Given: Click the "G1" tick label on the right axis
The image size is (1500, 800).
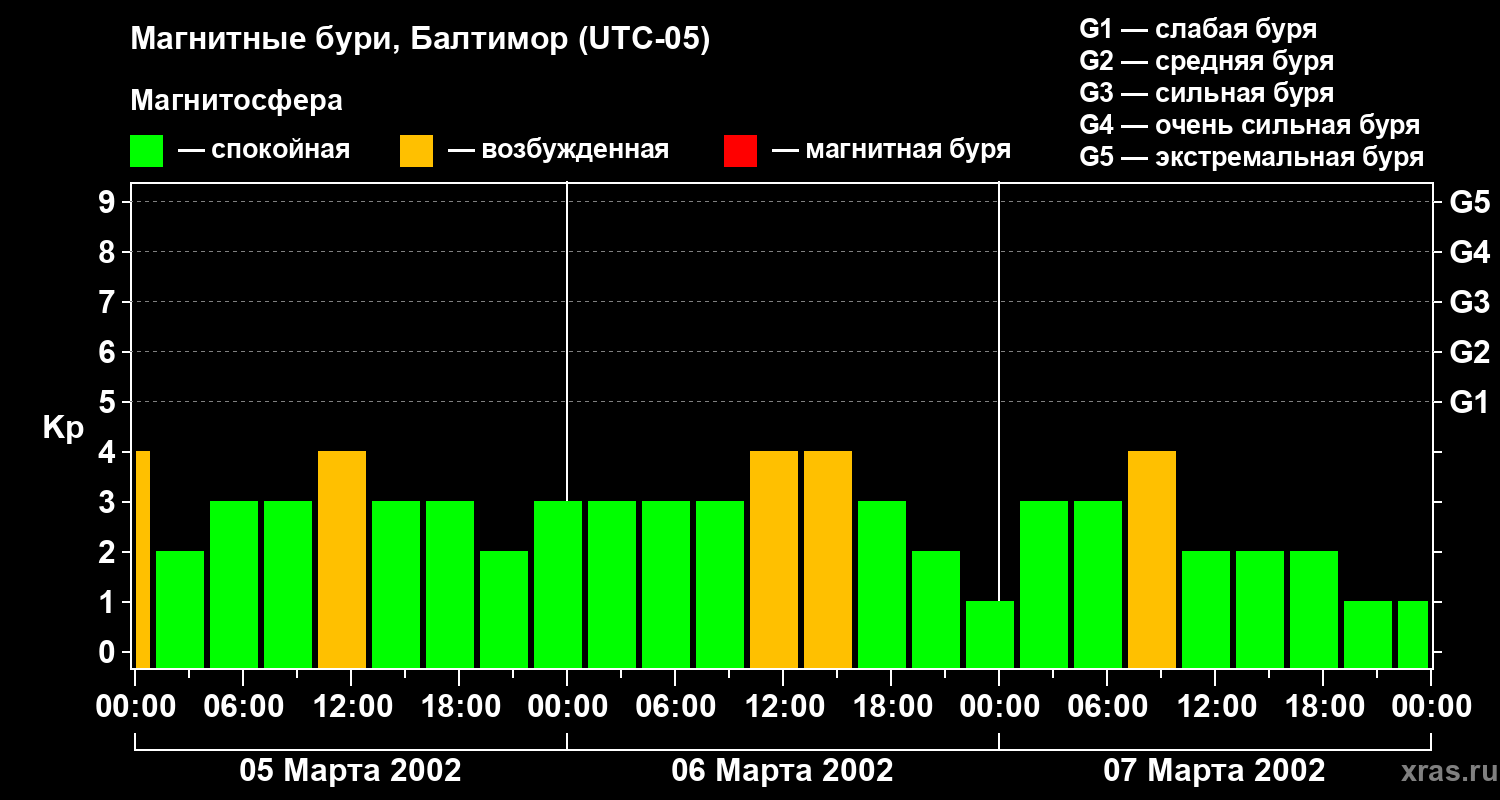Looking at the screenshot, I should point(1469,402).
